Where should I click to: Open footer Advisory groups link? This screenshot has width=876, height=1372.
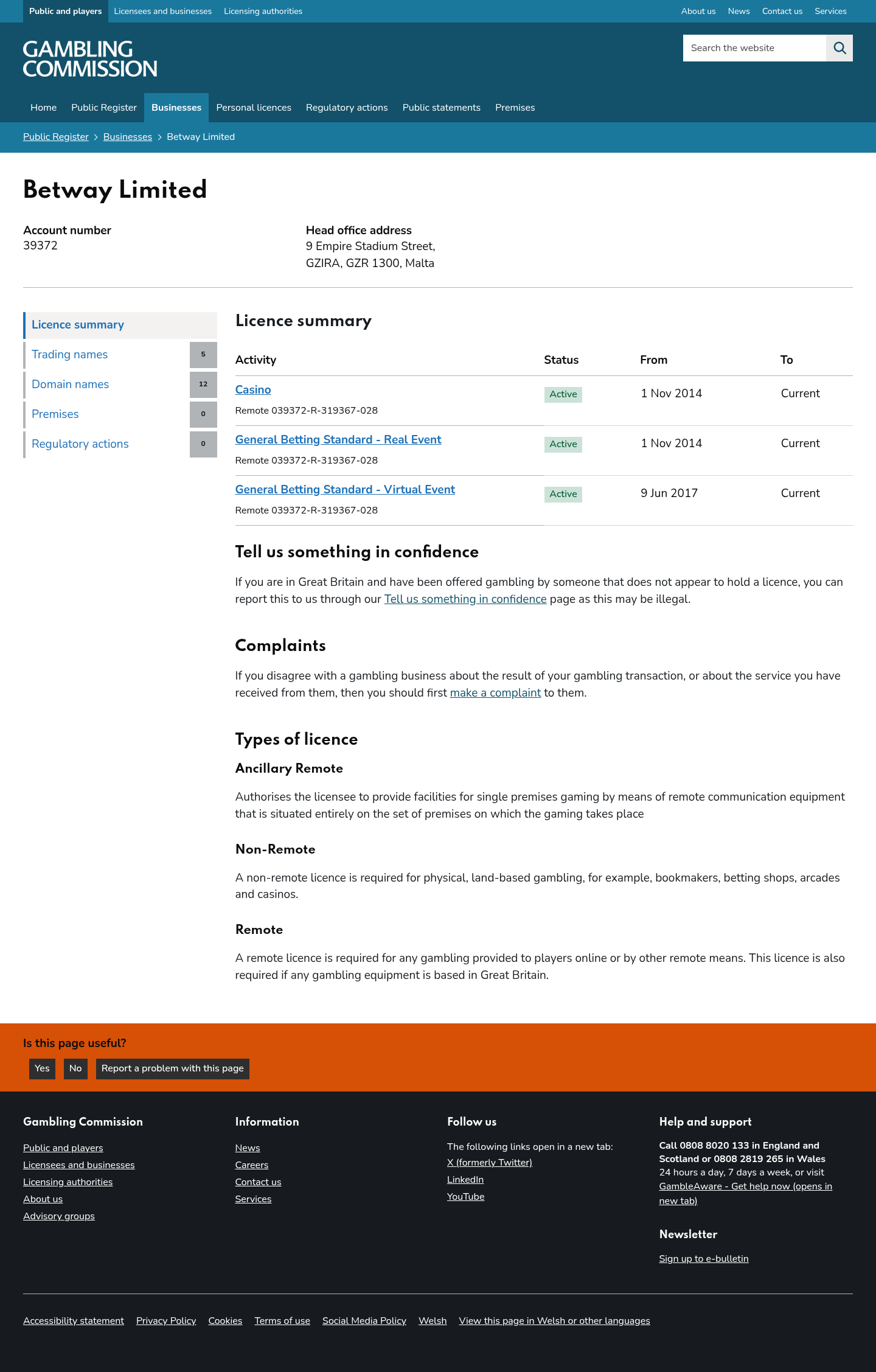coord(59,1216)
